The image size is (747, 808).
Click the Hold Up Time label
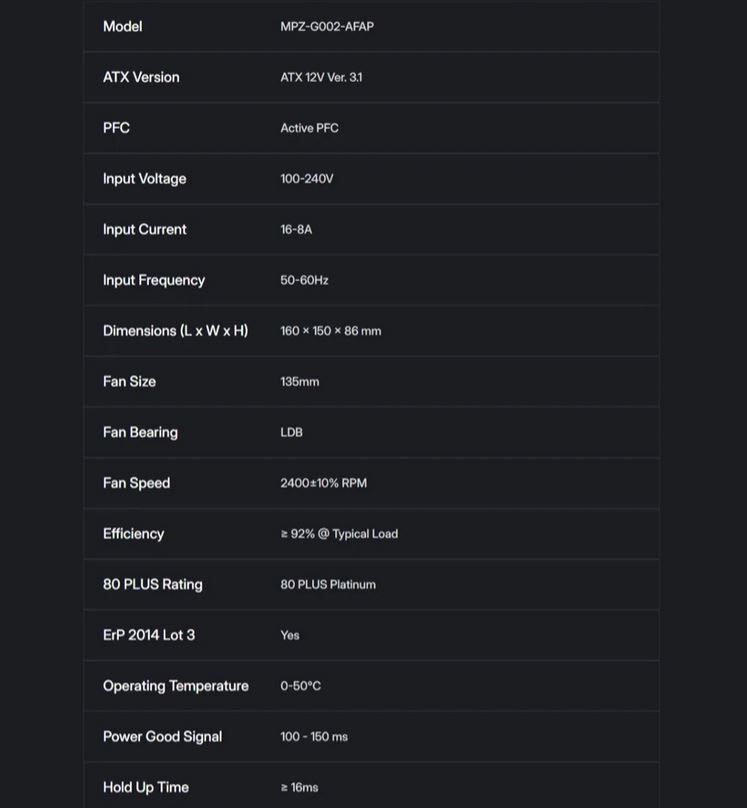145,788
